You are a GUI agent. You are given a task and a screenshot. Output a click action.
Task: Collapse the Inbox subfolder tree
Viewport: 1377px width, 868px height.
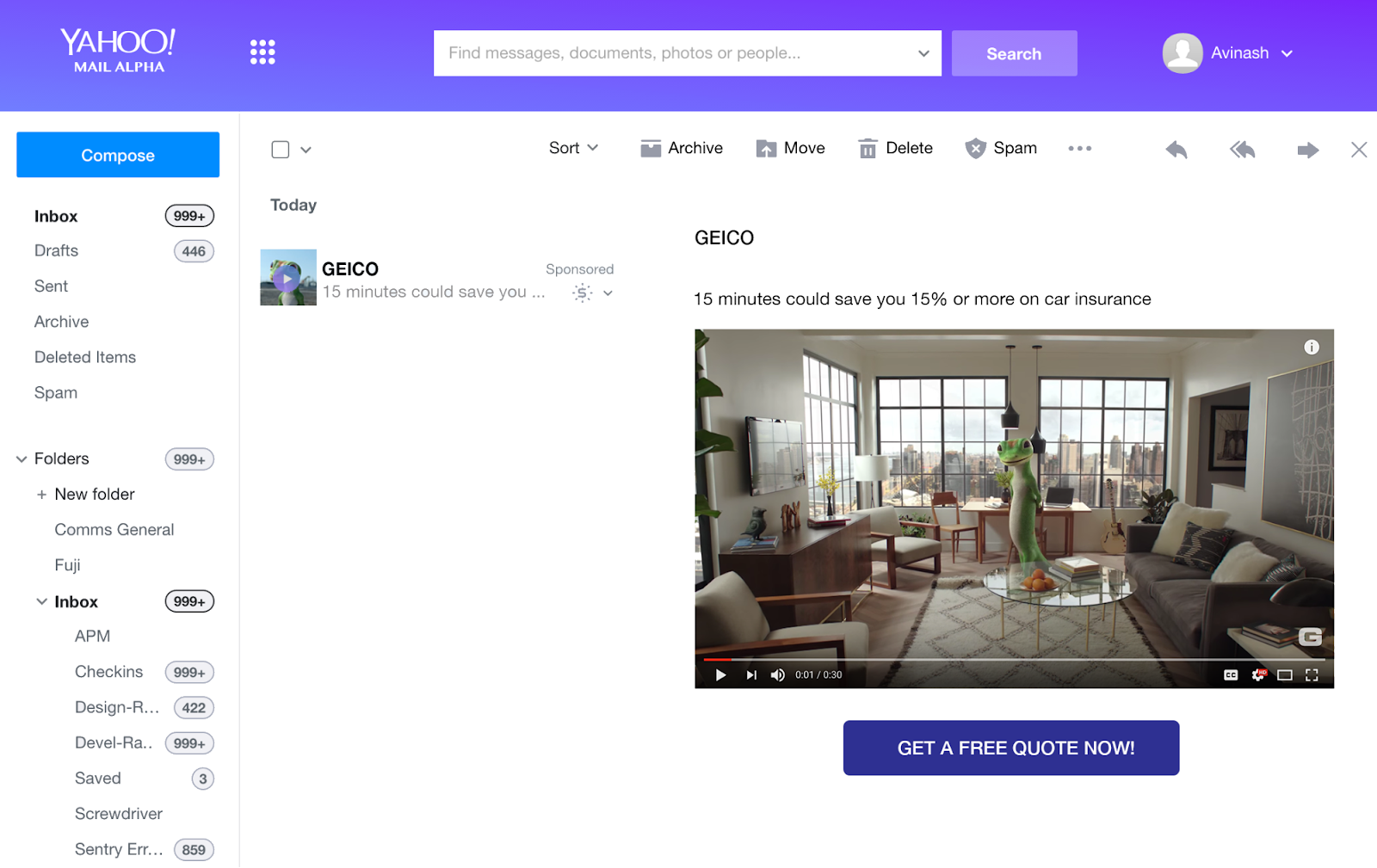[x=41, y=602]
